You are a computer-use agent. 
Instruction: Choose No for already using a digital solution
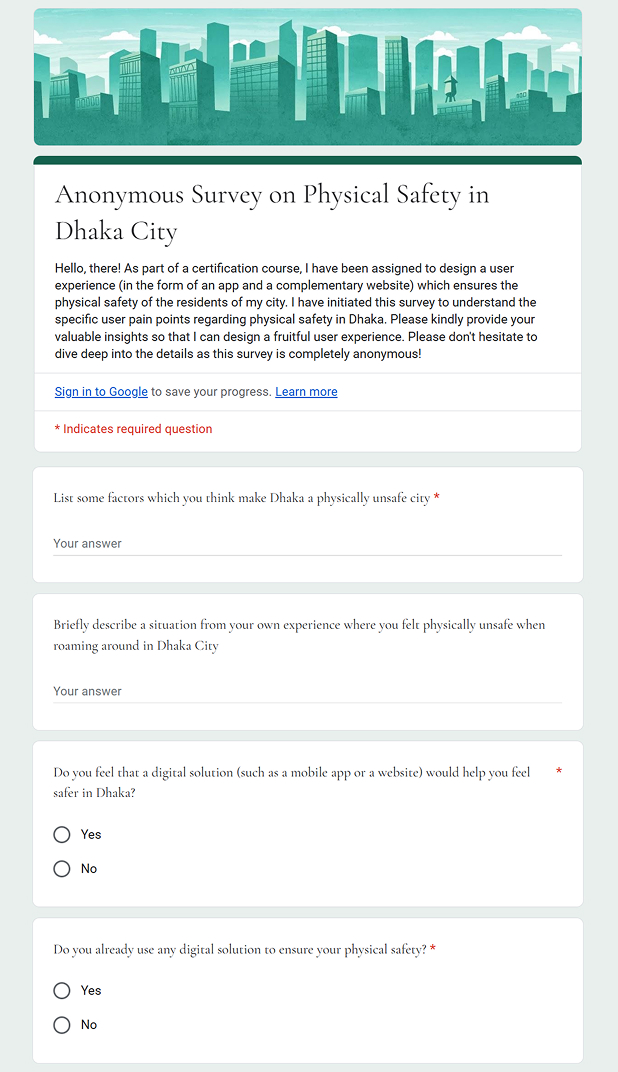[x=62, y=1025]
